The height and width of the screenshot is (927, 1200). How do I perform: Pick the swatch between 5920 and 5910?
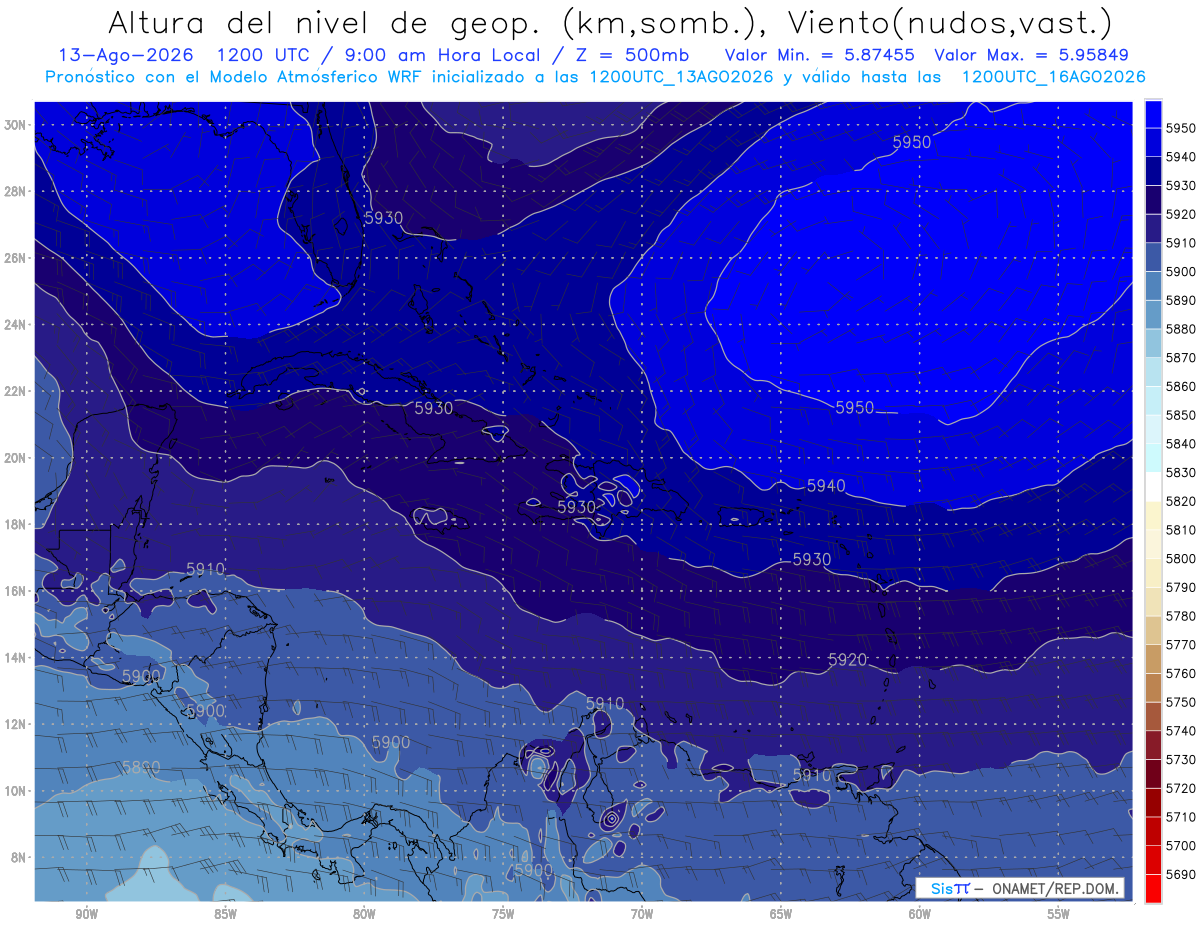click(x=1153, y=228)
